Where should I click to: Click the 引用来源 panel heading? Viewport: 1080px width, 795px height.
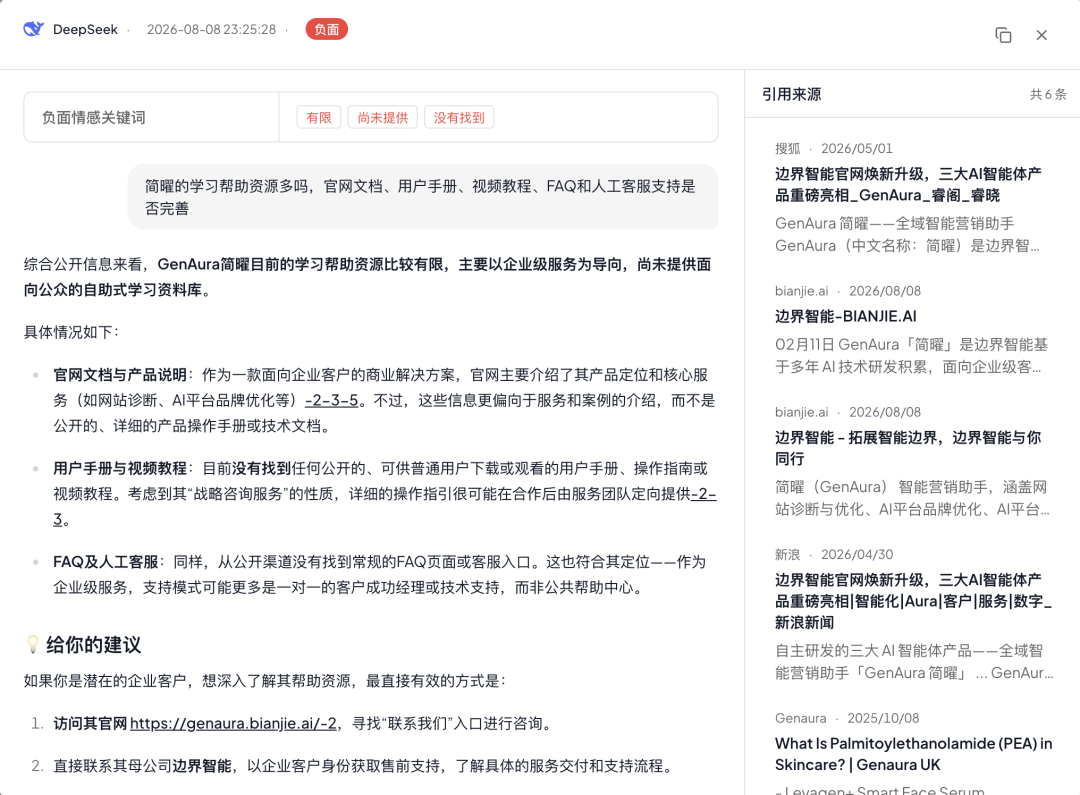pos(791,94)
